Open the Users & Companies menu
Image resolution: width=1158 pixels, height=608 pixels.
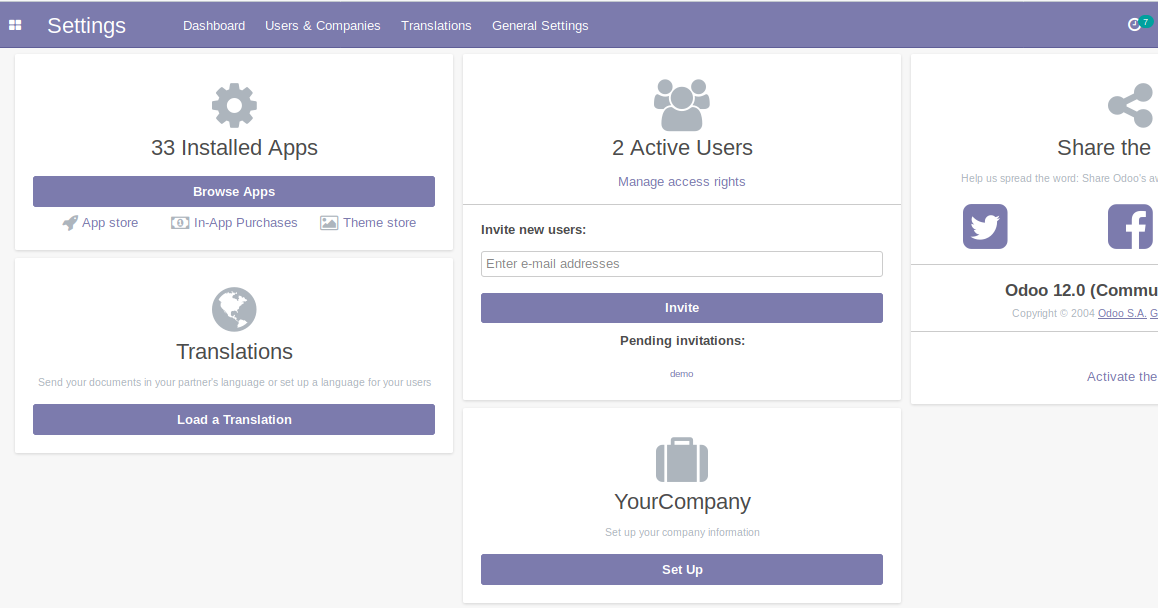322,25
